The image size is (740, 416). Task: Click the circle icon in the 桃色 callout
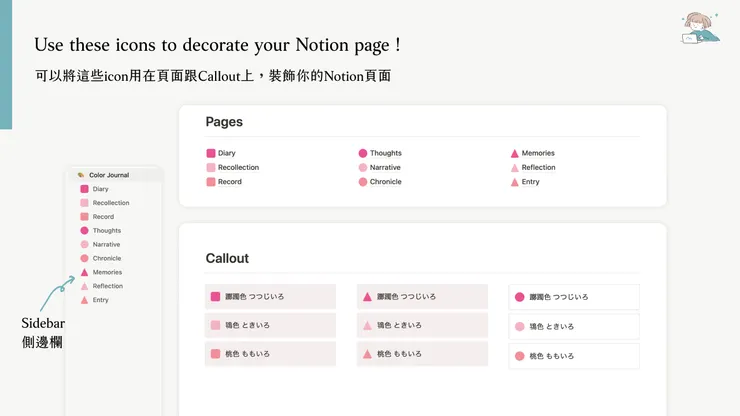coord(520,356)
